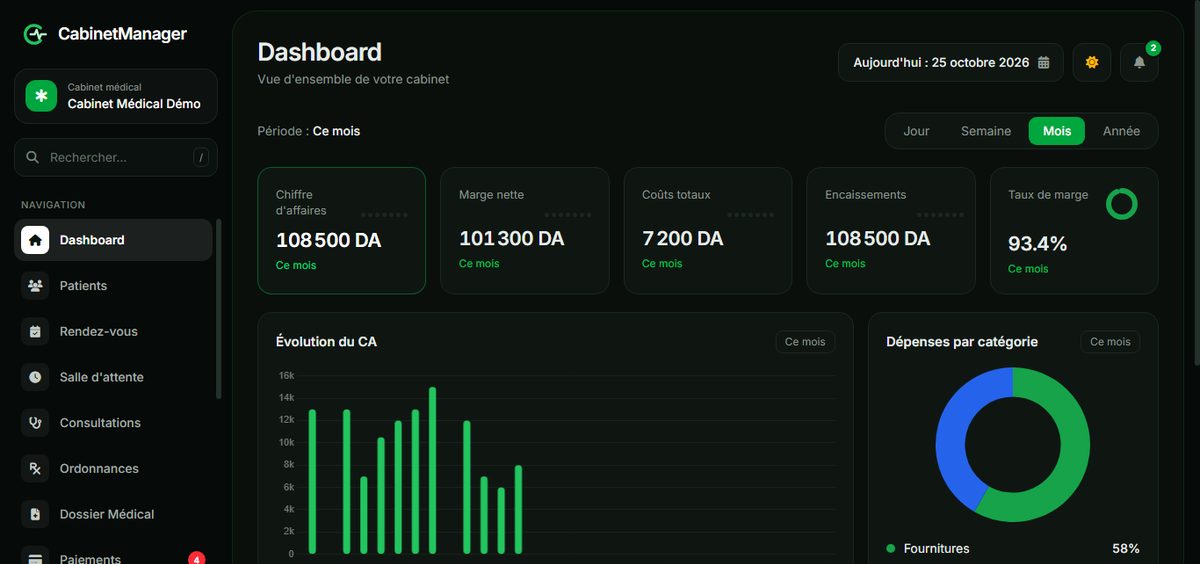Click the Patients group icon
Screen dimensions: 1200x564
point(35,286)
